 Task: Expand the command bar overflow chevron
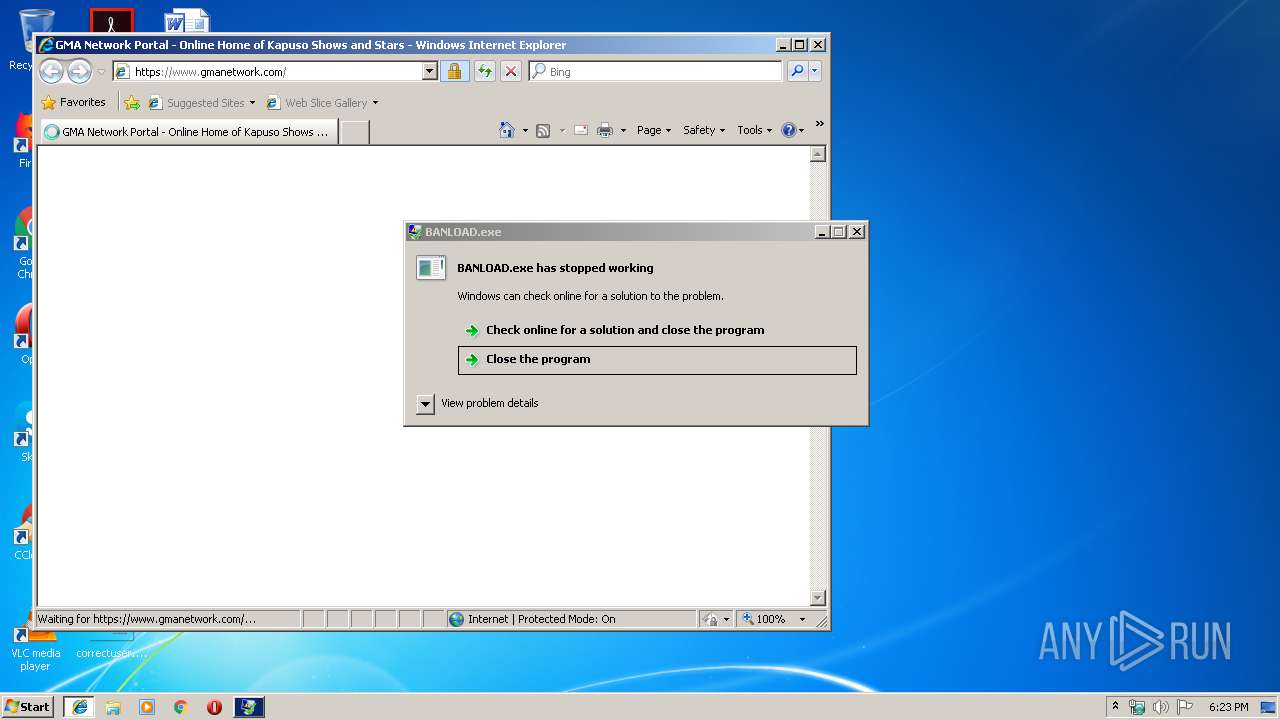pyautogui.click(x=819, y=124)
